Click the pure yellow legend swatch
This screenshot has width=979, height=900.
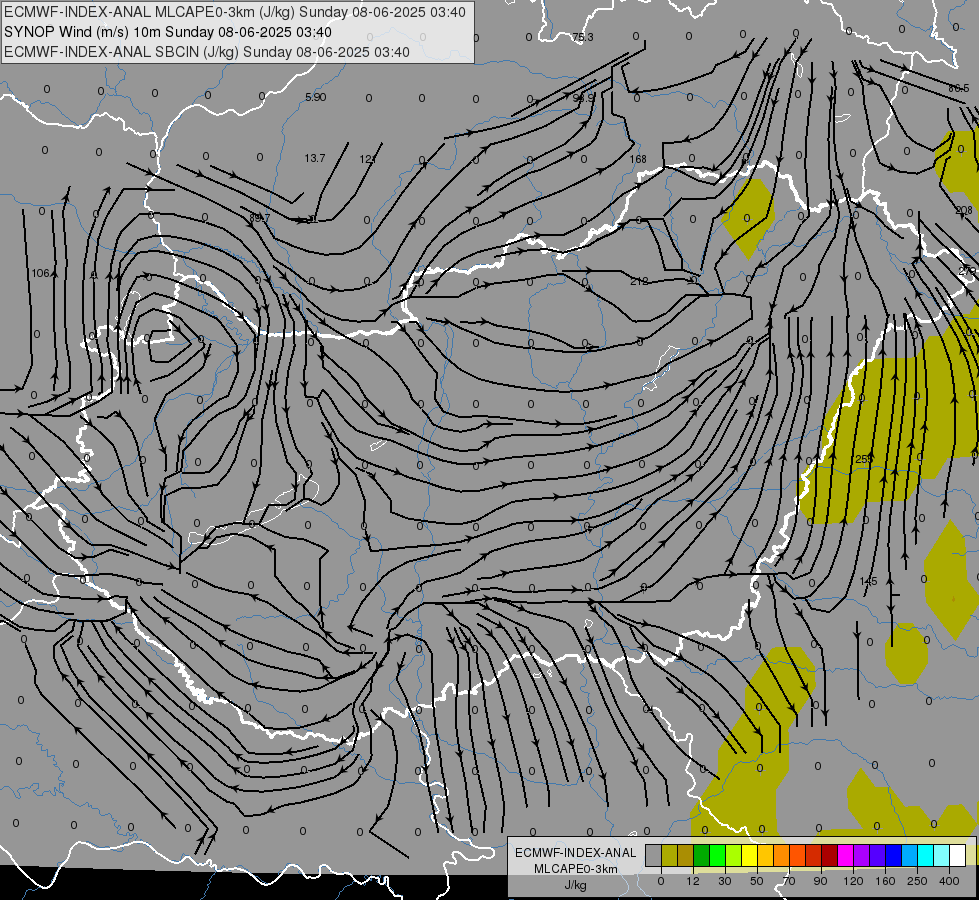point(750,855)
